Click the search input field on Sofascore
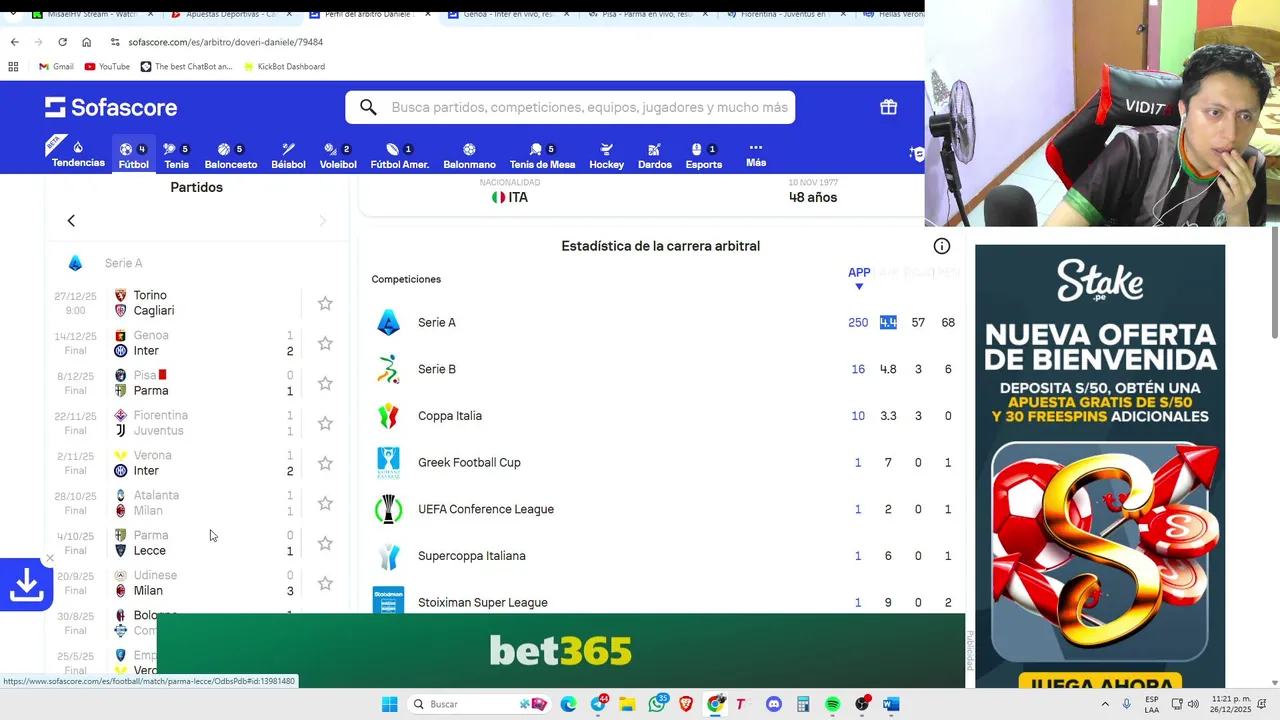The image size is (1280, 720). coord(570,107)
